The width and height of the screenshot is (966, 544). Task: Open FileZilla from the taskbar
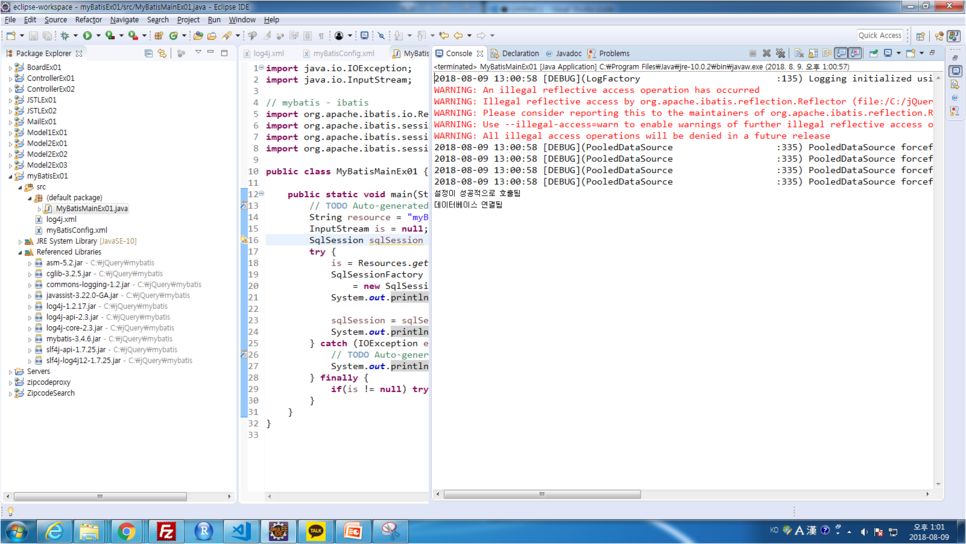[x=166, y=531]
